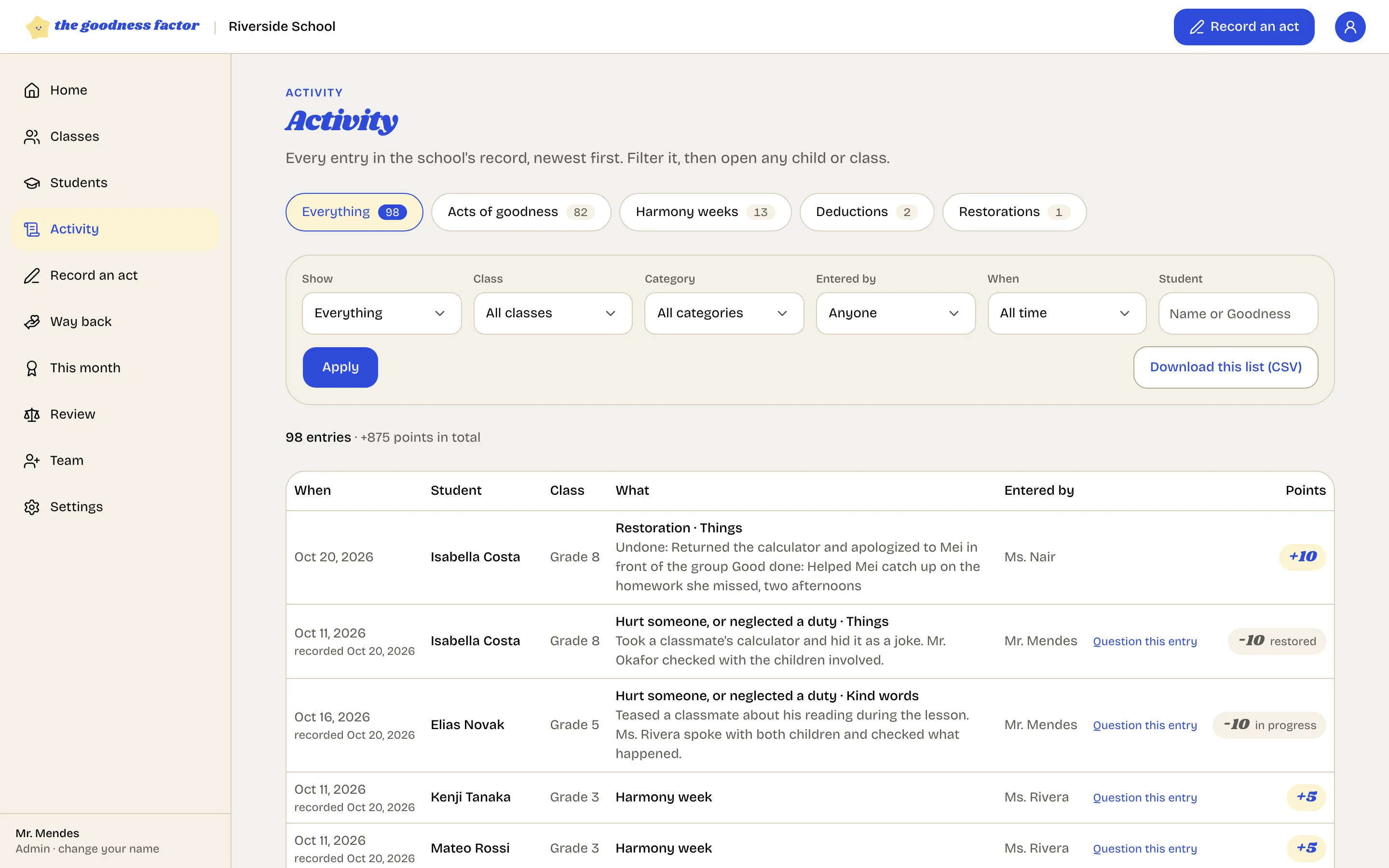Viewport: 1389px width, 868px height.
Task: Click the Way back hand-heart icon
Action: pyautogui.click(x=31, y=322)
